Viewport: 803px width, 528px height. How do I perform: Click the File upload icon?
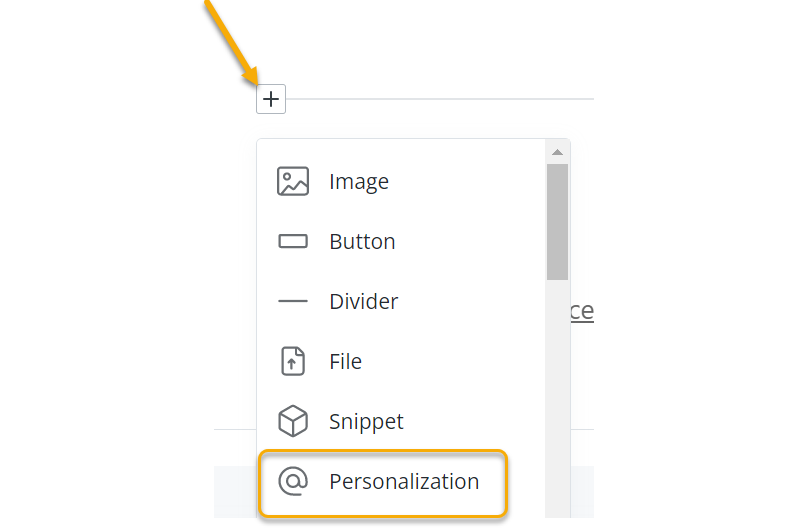pos(293,361)
